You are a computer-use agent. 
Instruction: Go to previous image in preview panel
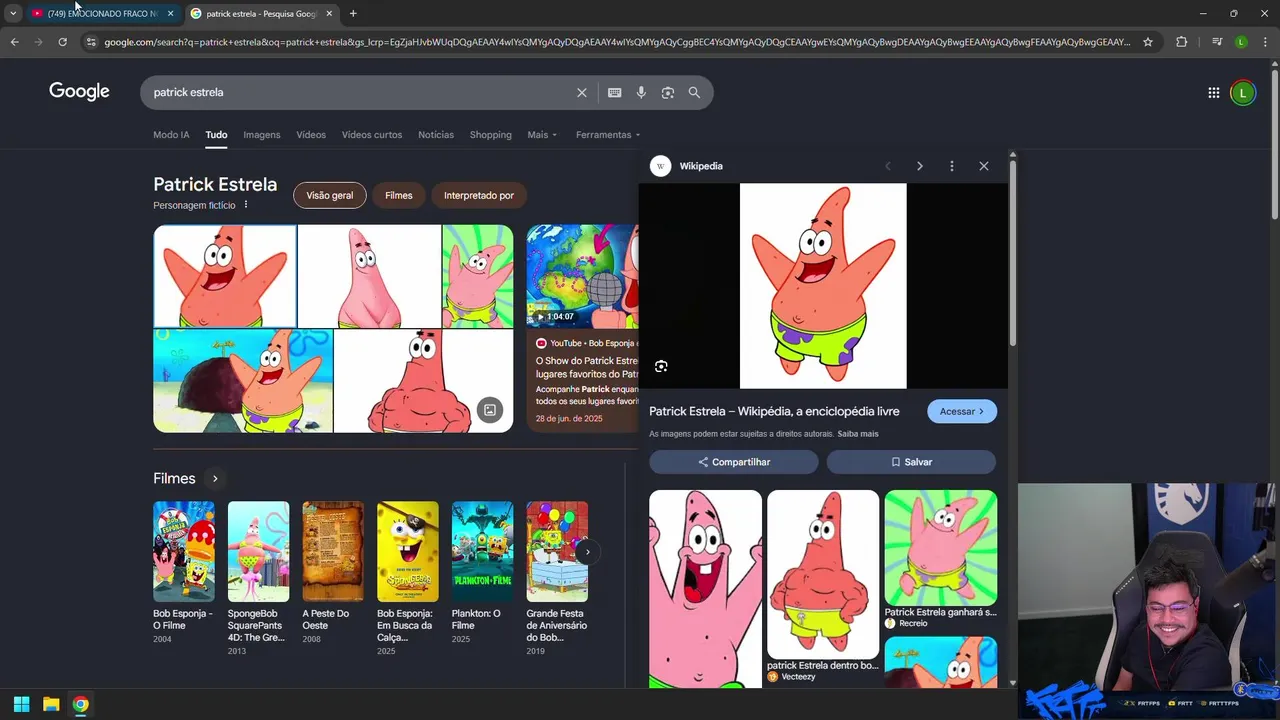tap(887, 166)
